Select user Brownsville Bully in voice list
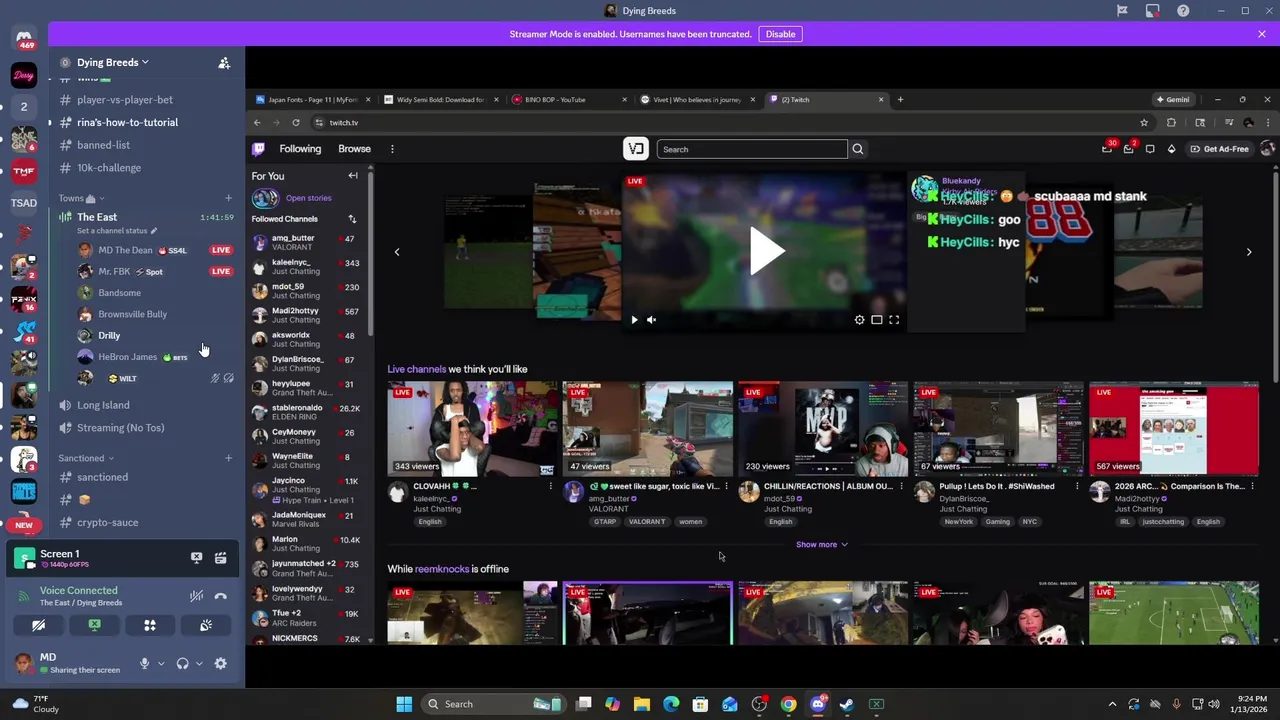 [132, 314]
